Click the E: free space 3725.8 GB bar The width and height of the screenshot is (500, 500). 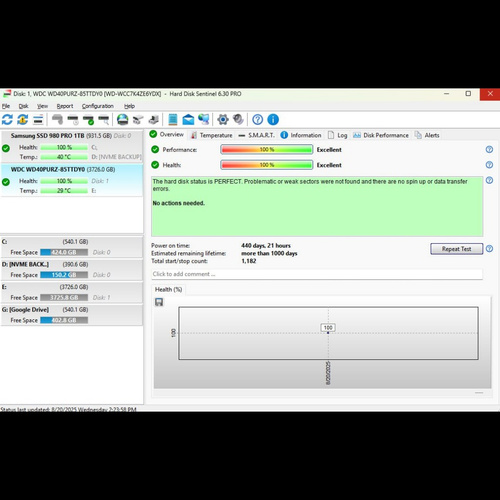pos(64,297)
